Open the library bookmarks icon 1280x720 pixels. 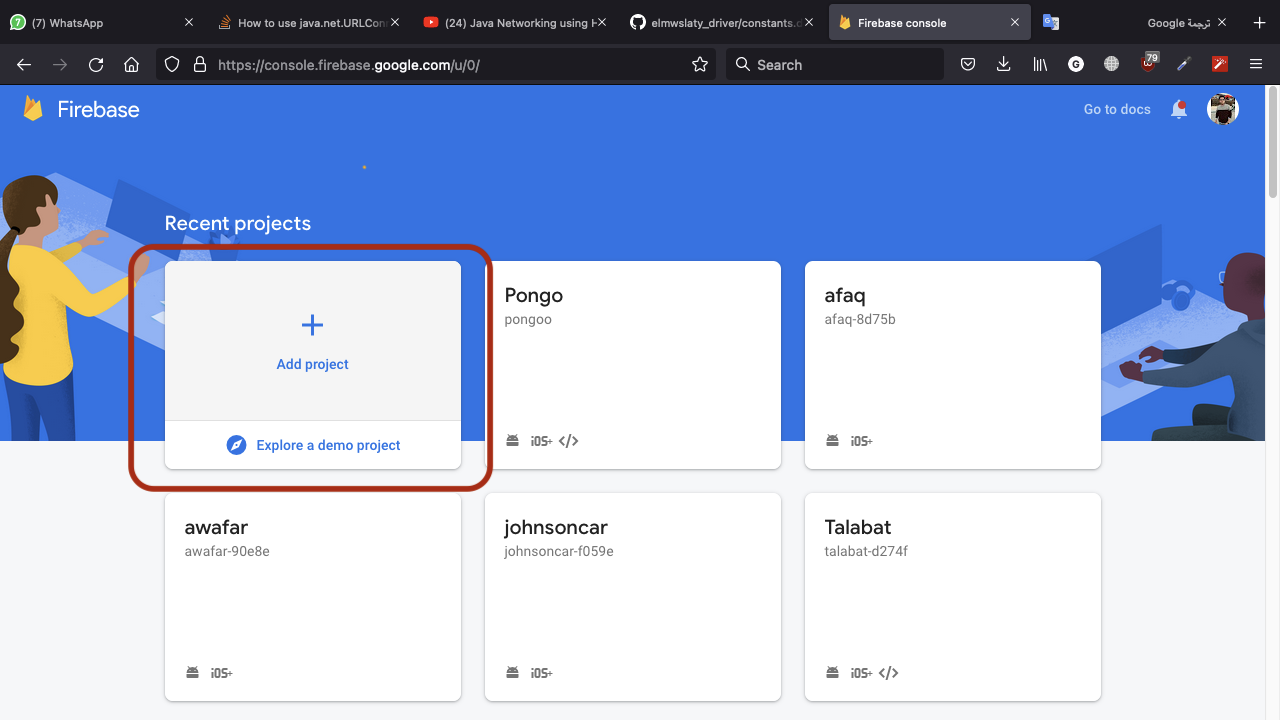(x=1040, y=64)
